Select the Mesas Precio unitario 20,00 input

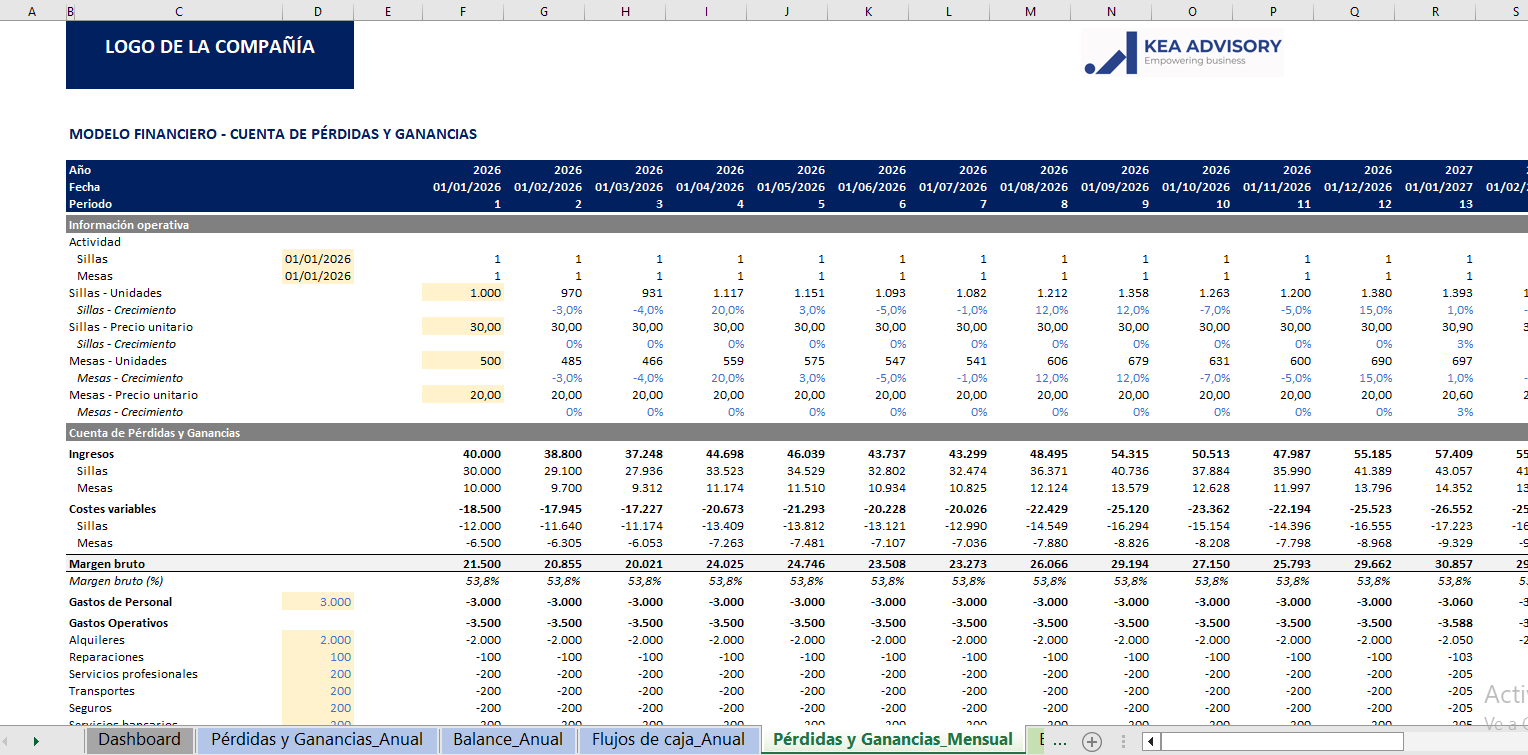pyautogui.click(x=462, y=395)
